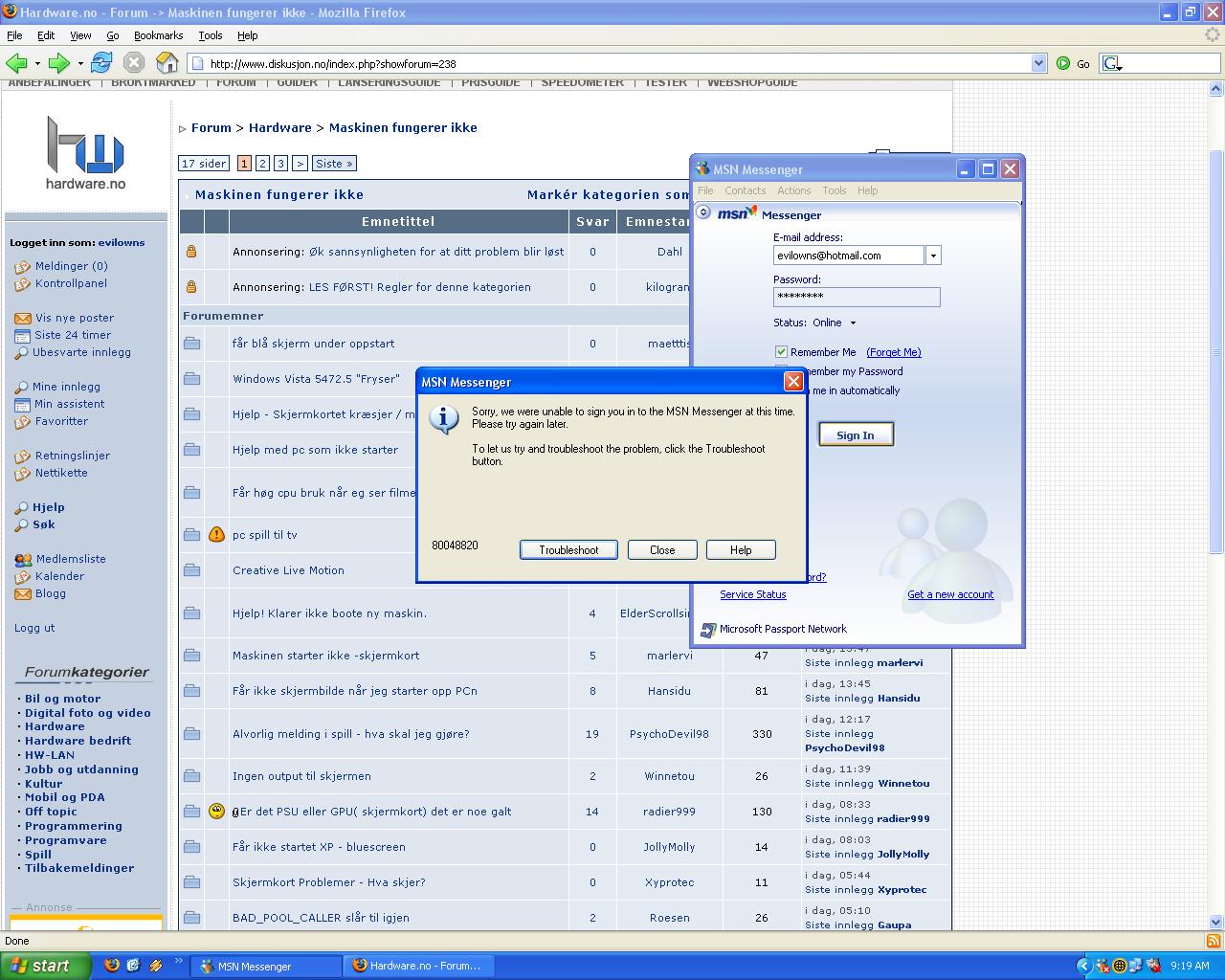This screenshot has height=980, width=1225.
Task: Click collapse arrow icon in Messenger header
Action: tap(703, 212)
